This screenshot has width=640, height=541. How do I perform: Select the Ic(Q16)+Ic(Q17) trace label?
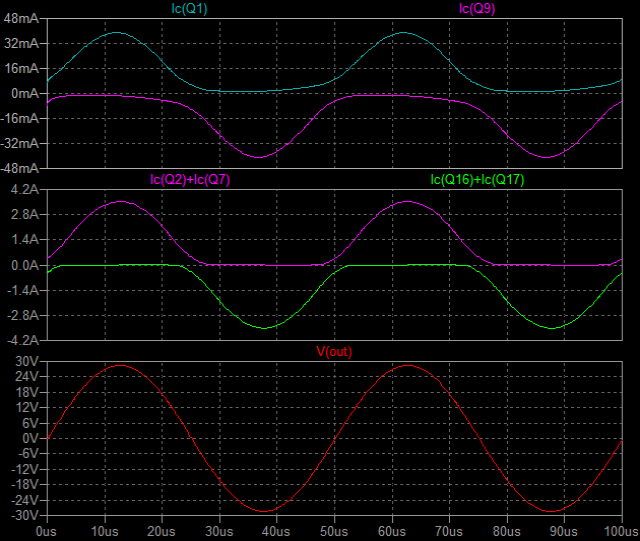pos(478,180)
